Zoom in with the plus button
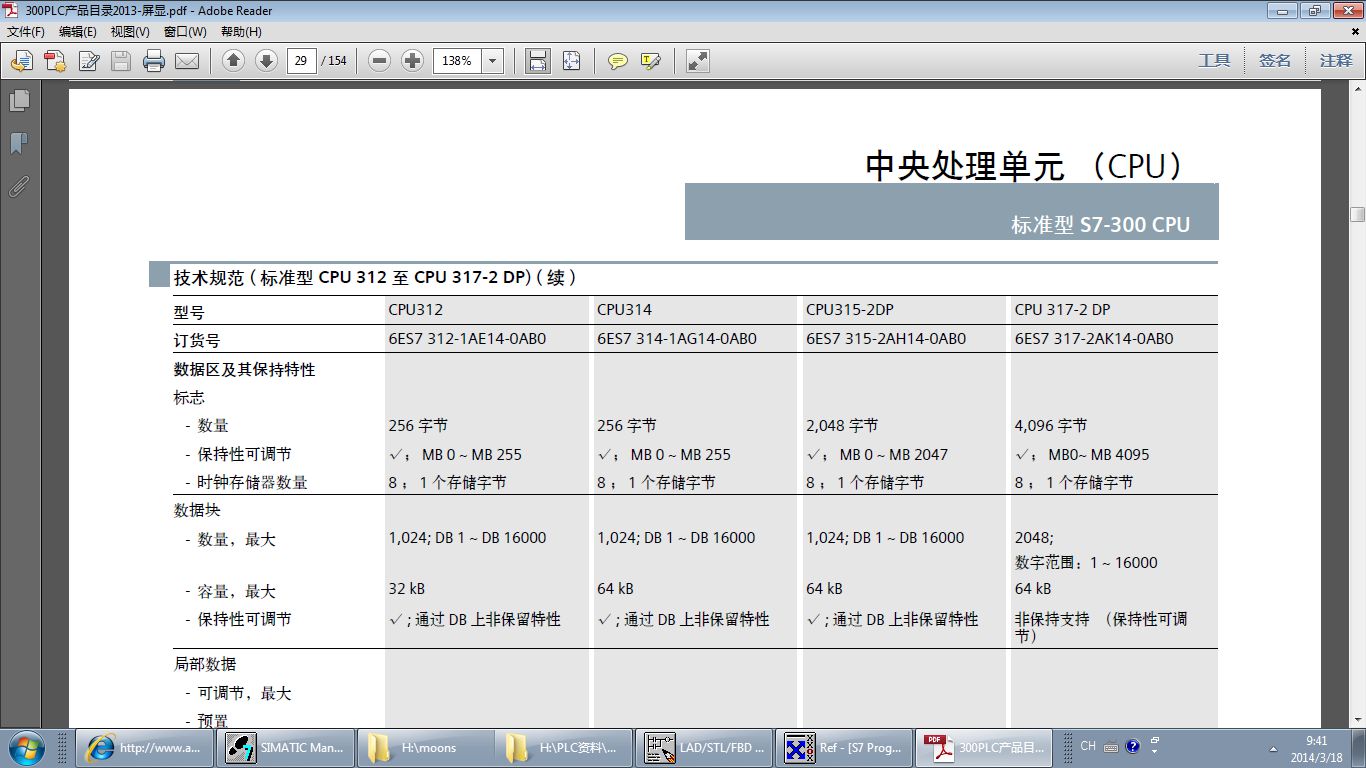Screen dimensions: 1366x768 (412, 61)
